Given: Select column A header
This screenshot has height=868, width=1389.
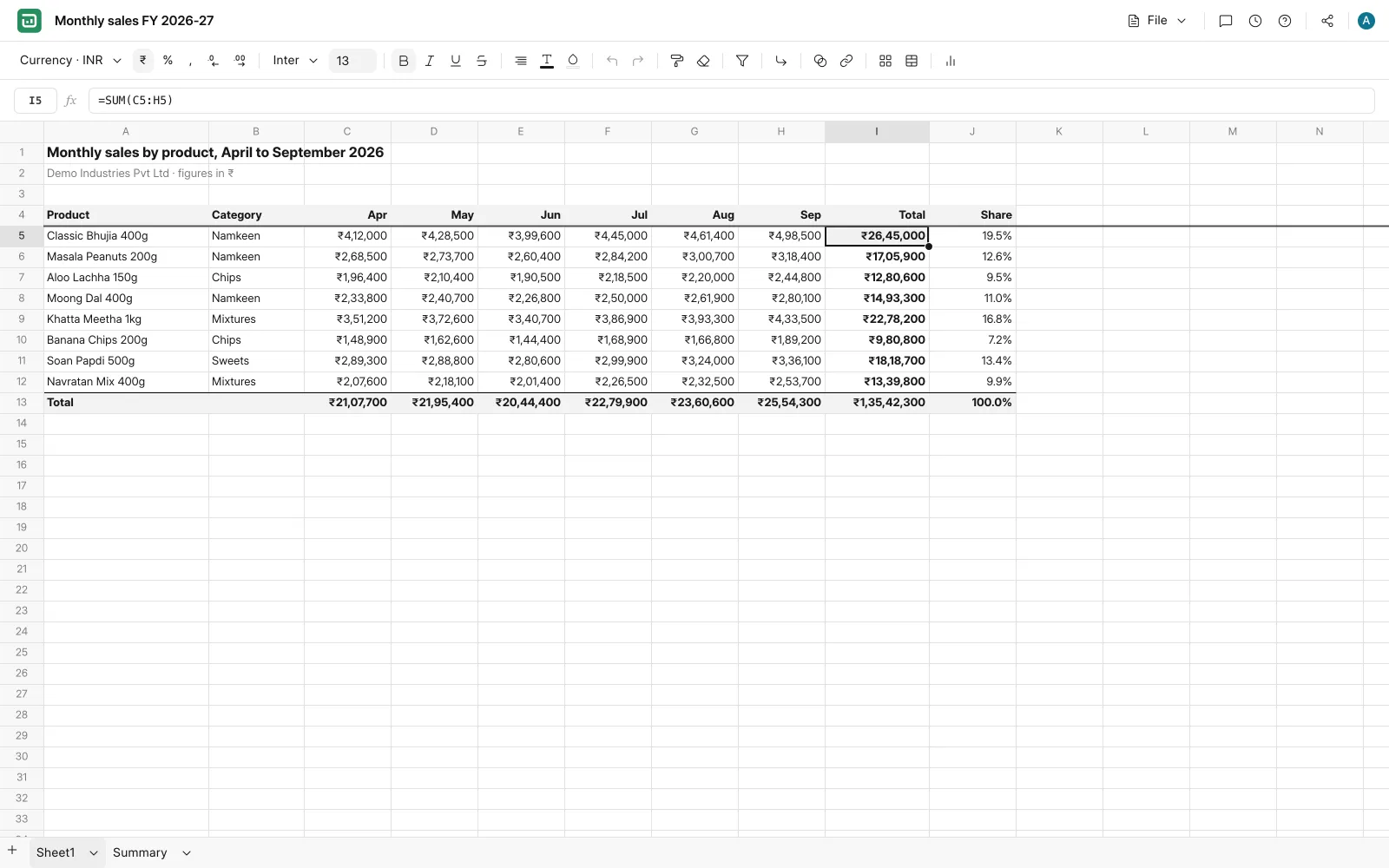Looking at the screenshot, I should coord(126,132).
